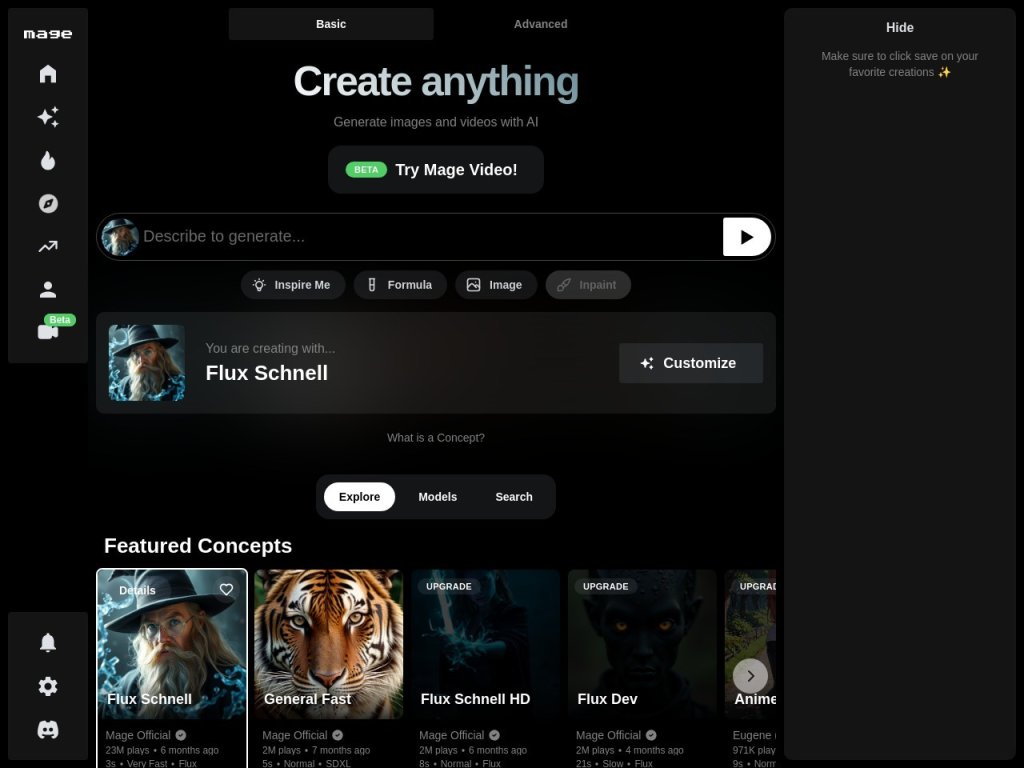Open the What is a Concept link
This screenshot has width=1024, height=768.
[436, 438]
